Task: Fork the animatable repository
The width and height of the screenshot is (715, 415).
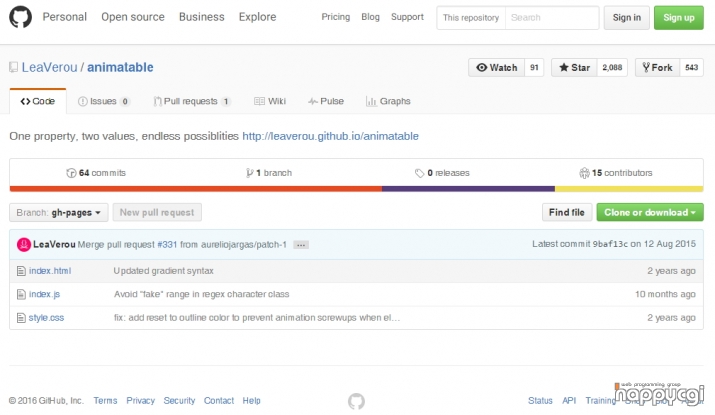Action: 657,67
